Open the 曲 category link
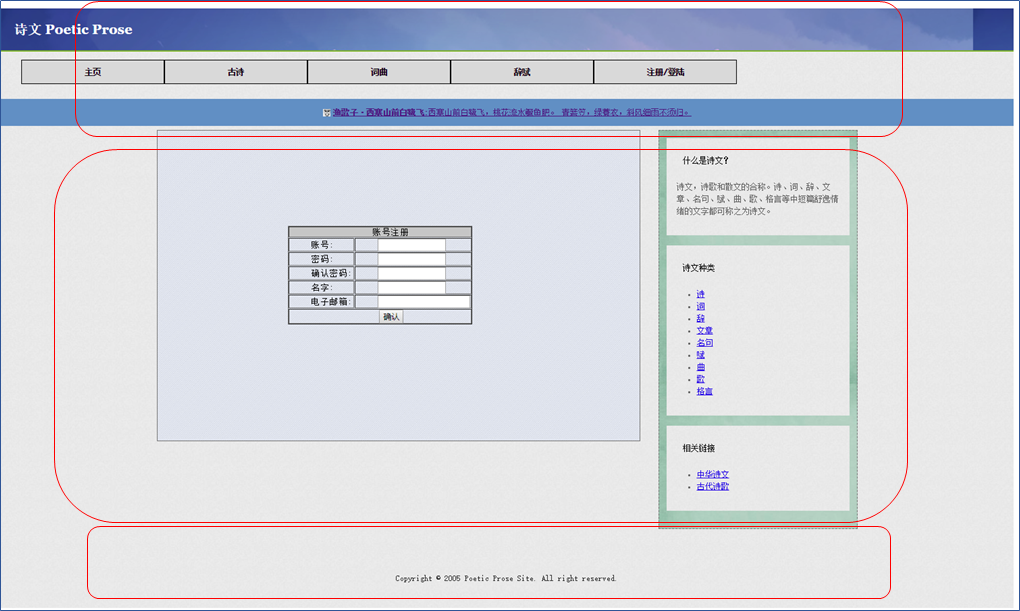The height and width of the screenshot is (611, 1020). 701,368
